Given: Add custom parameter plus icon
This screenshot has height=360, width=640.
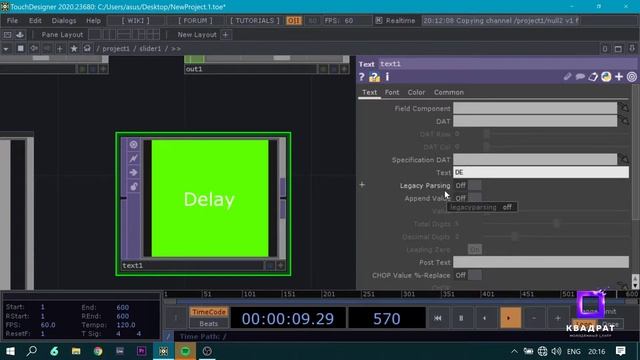Looking at the screenshot, I should coord(619,77).
